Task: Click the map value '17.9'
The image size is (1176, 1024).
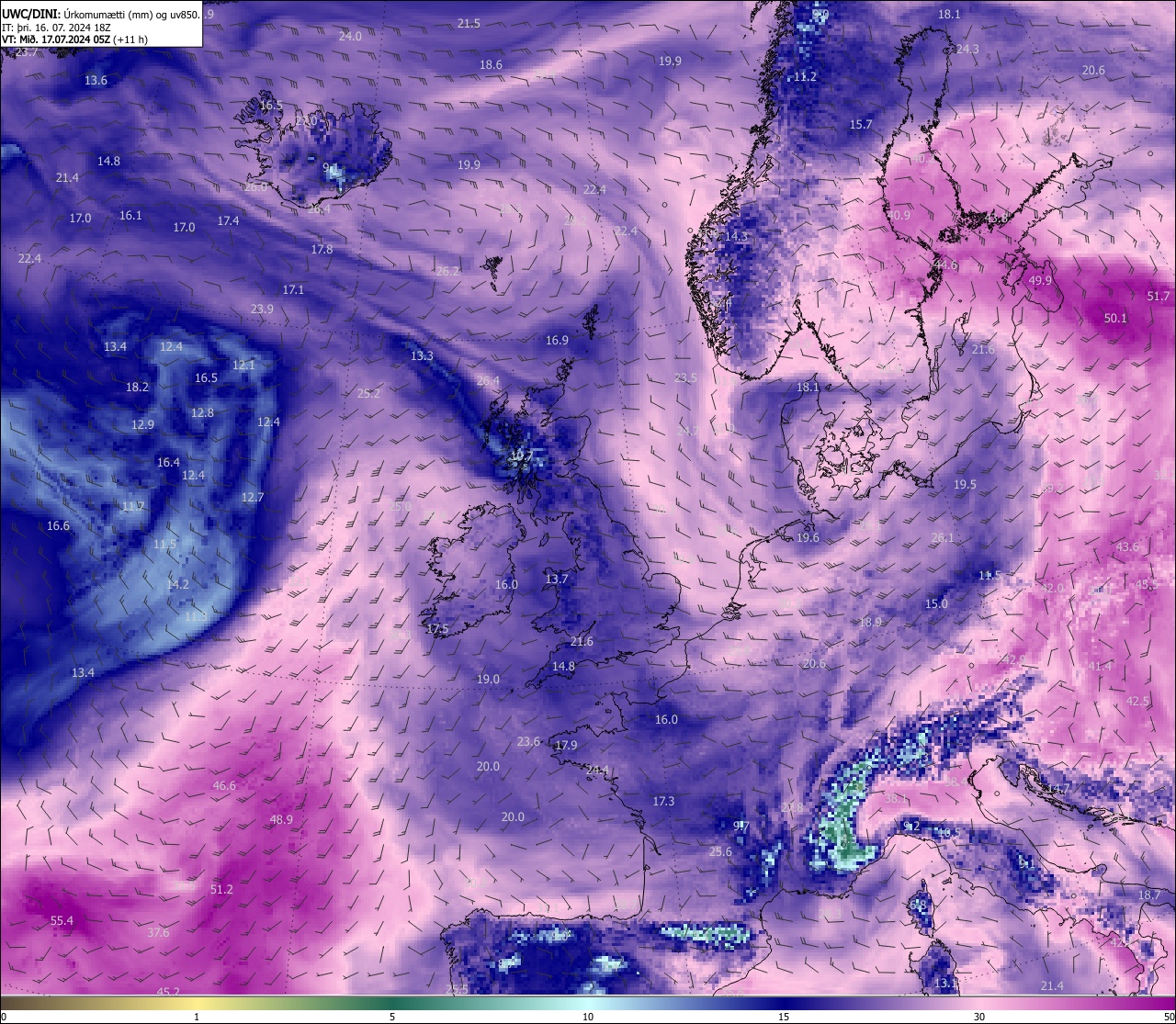Action: pyautogui.click(x=566, y=745)
